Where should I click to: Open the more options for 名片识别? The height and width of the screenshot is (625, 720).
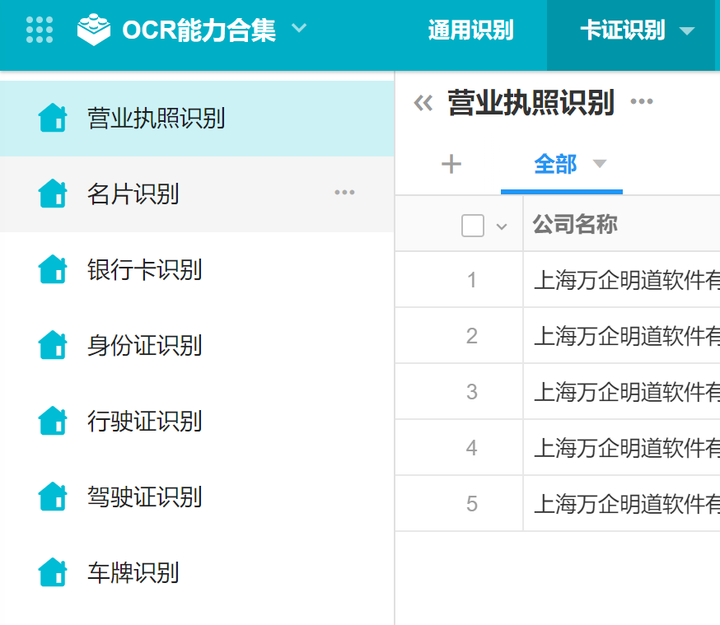pyautogui.click(x=344, y=193)
